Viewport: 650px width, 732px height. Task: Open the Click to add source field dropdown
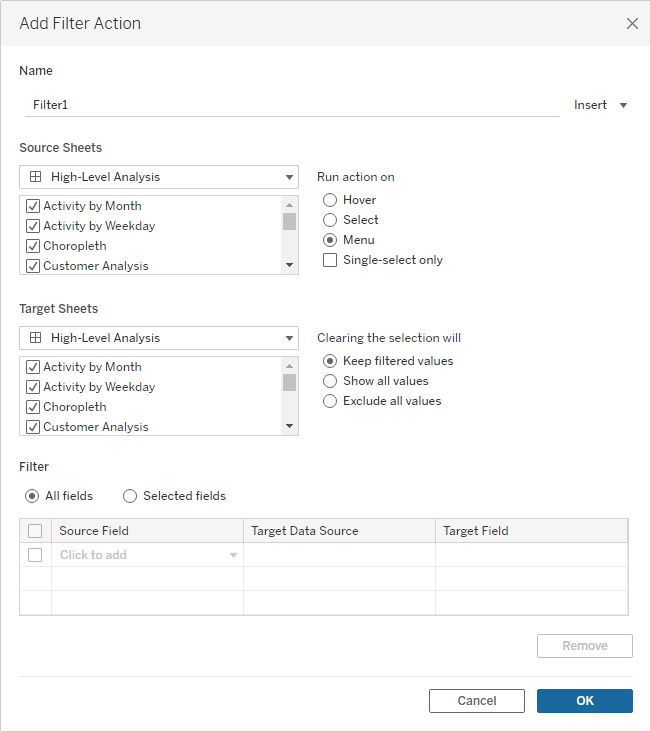(x=233, y=555)
